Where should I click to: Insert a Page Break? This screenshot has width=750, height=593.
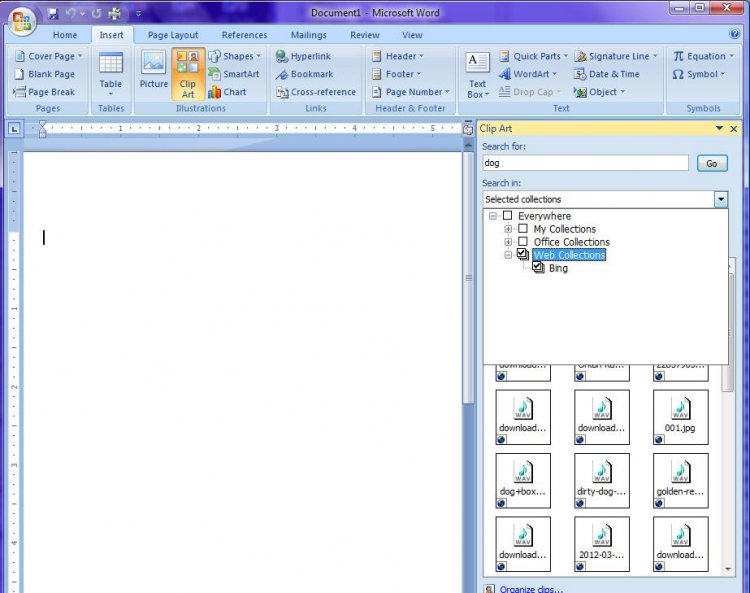coord(45,92)
